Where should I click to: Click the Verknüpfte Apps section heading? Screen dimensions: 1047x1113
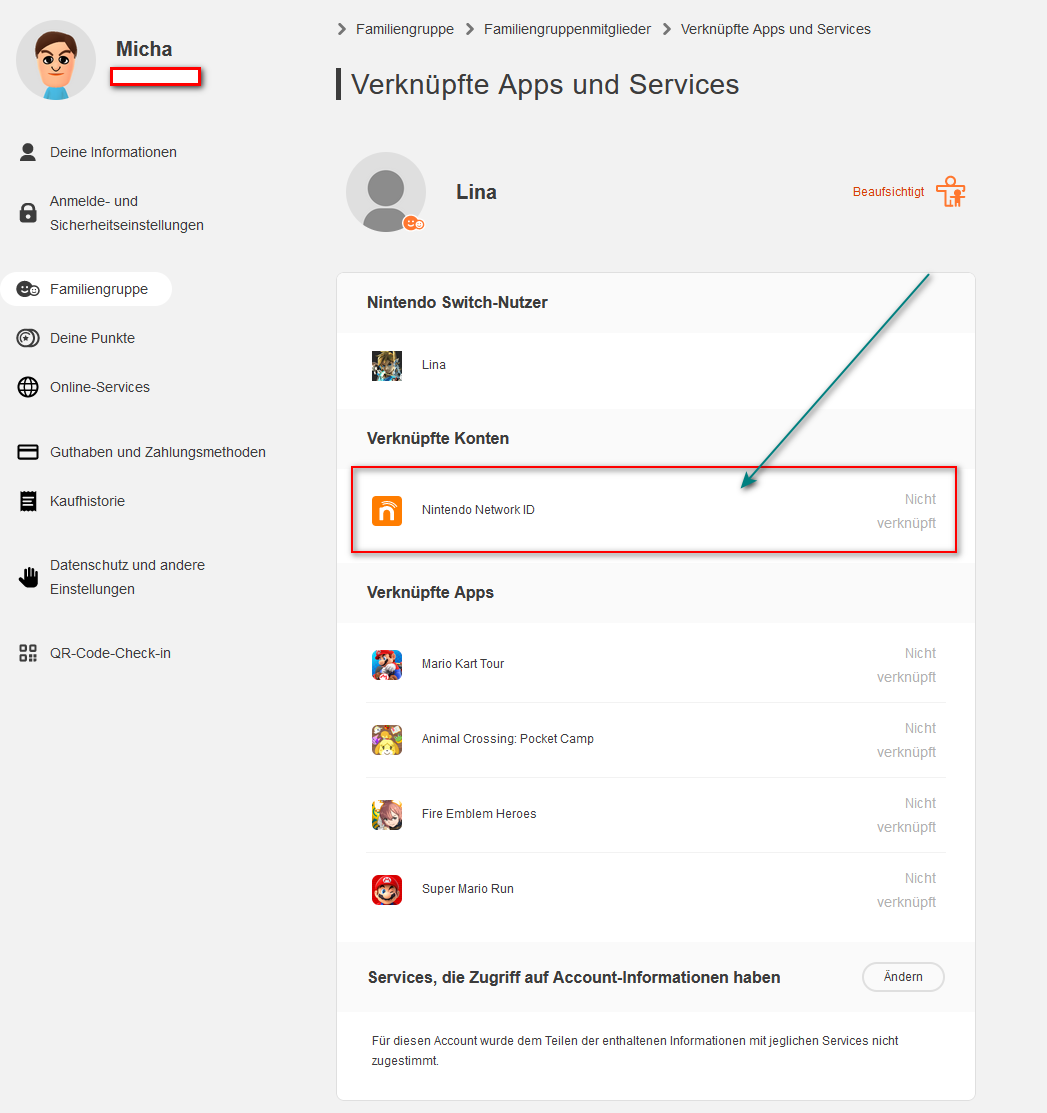point(430,592)
